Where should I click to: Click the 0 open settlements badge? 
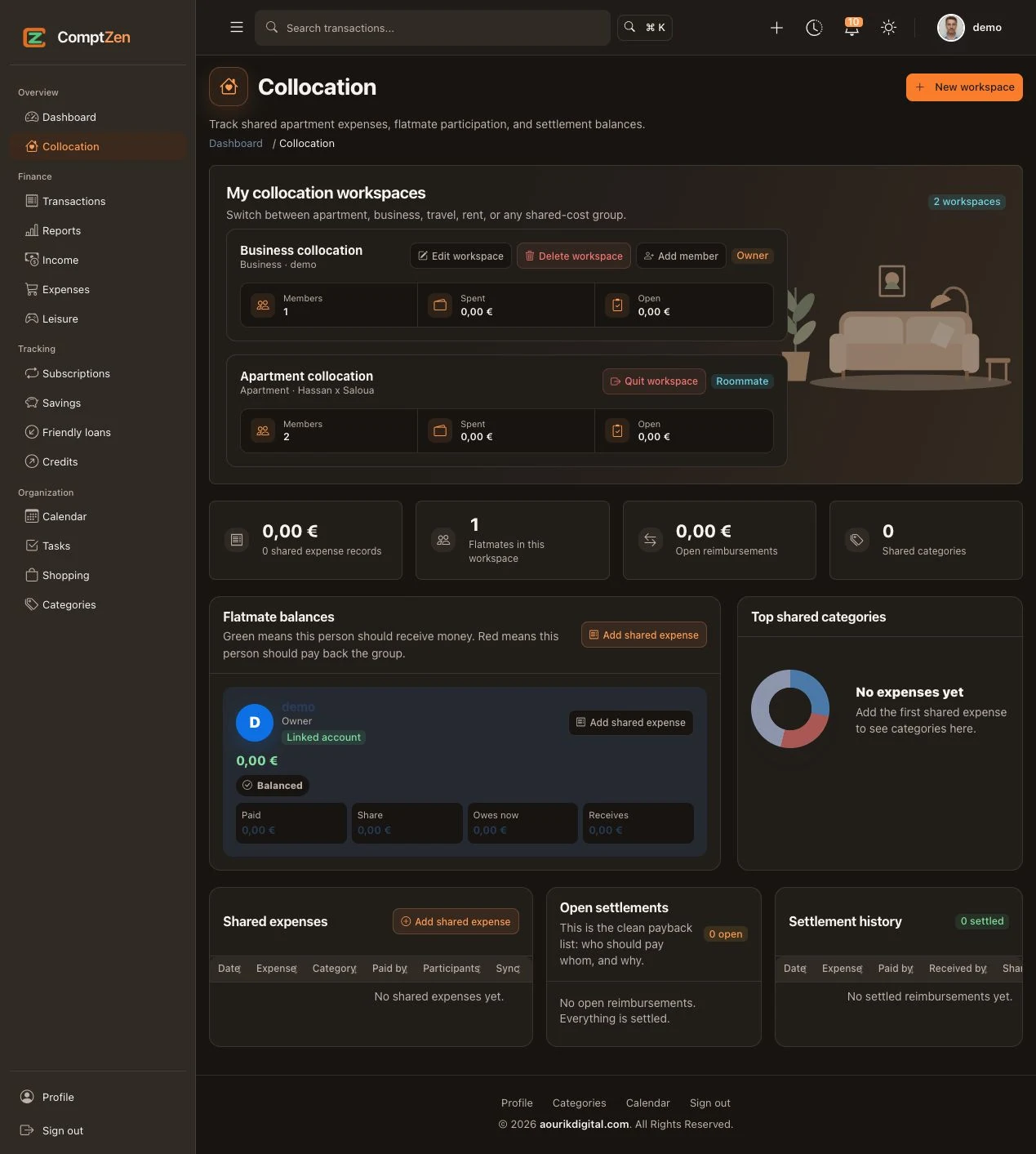point(726,934)
